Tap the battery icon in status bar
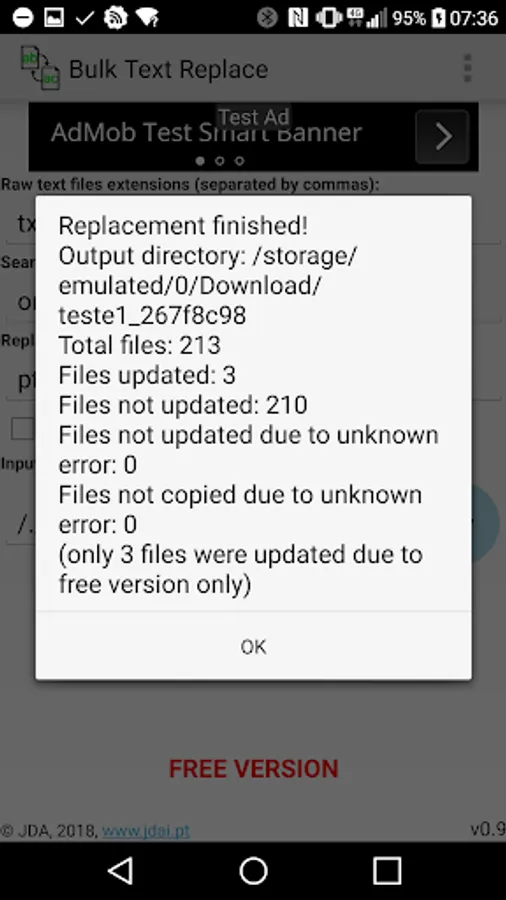 click(x=438, y=18)
